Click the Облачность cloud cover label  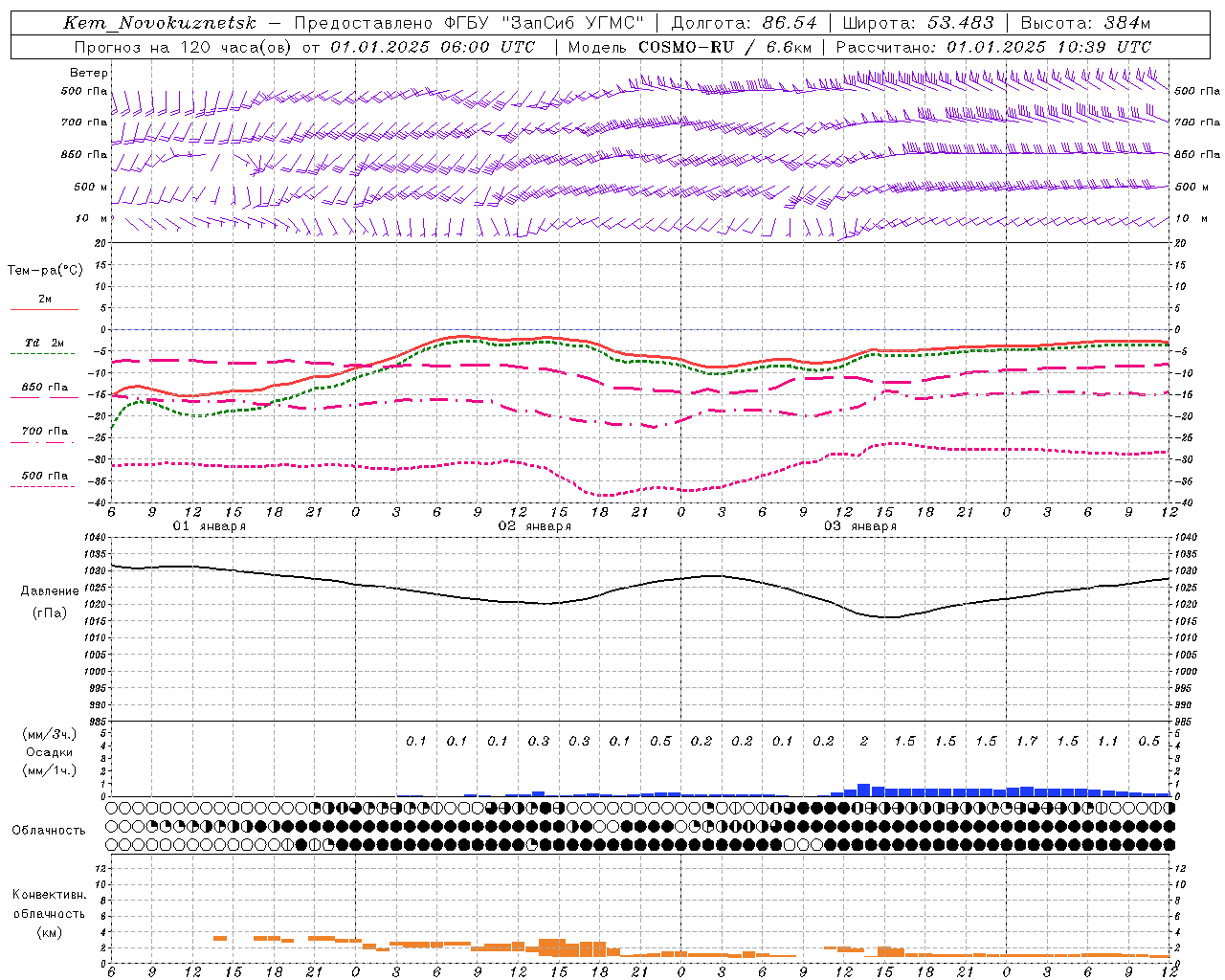click(x=49, y=830)
